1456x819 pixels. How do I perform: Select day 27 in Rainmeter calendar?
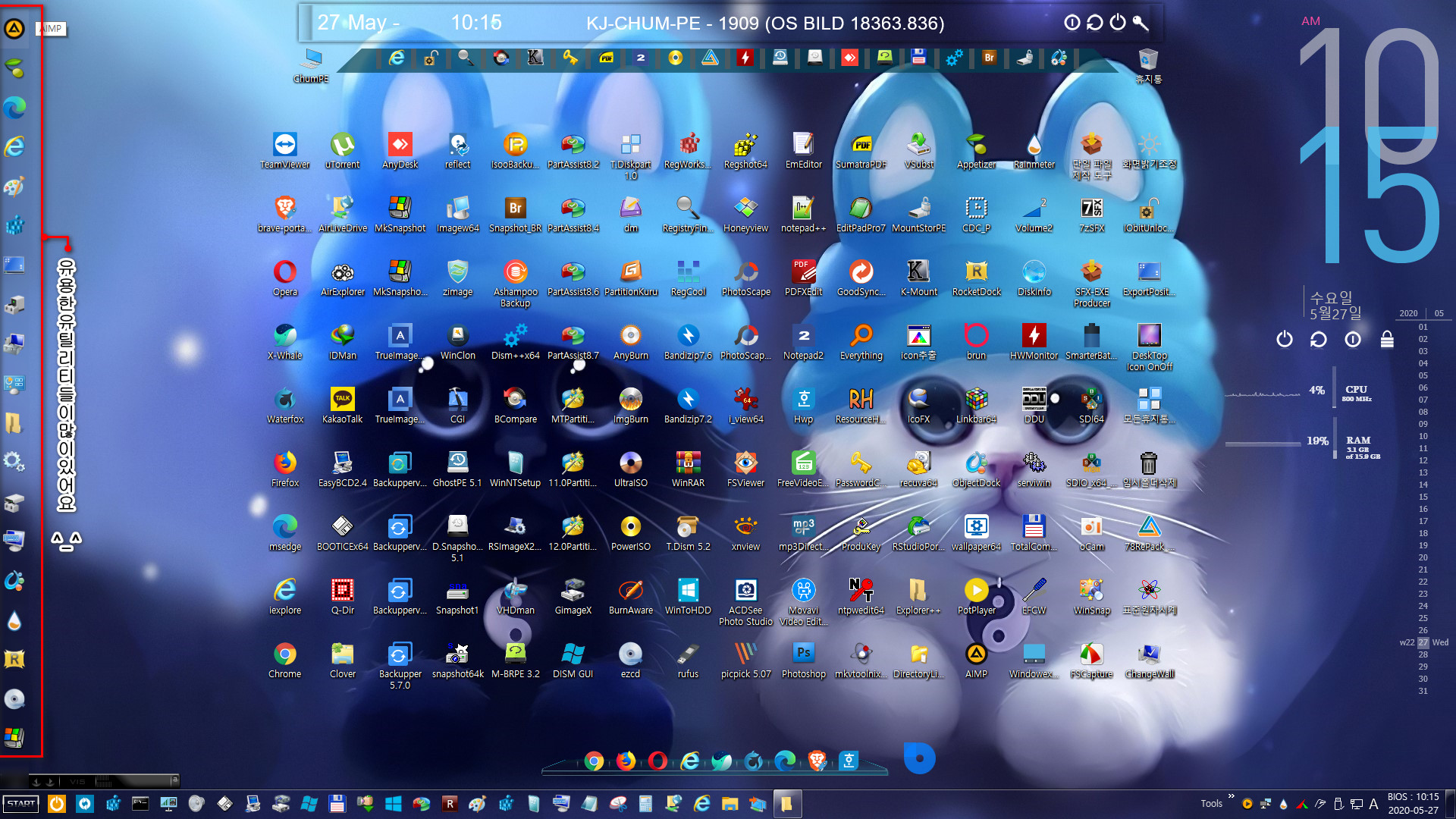[x=1423, y=642]
